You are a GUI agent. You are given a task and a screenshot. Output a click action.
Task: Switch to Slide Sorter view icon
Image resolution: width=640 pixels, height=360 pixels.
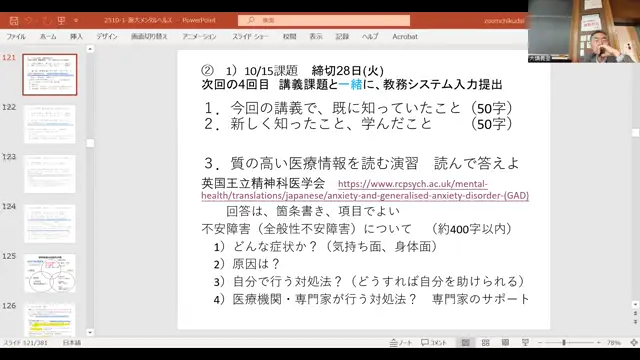485,343
